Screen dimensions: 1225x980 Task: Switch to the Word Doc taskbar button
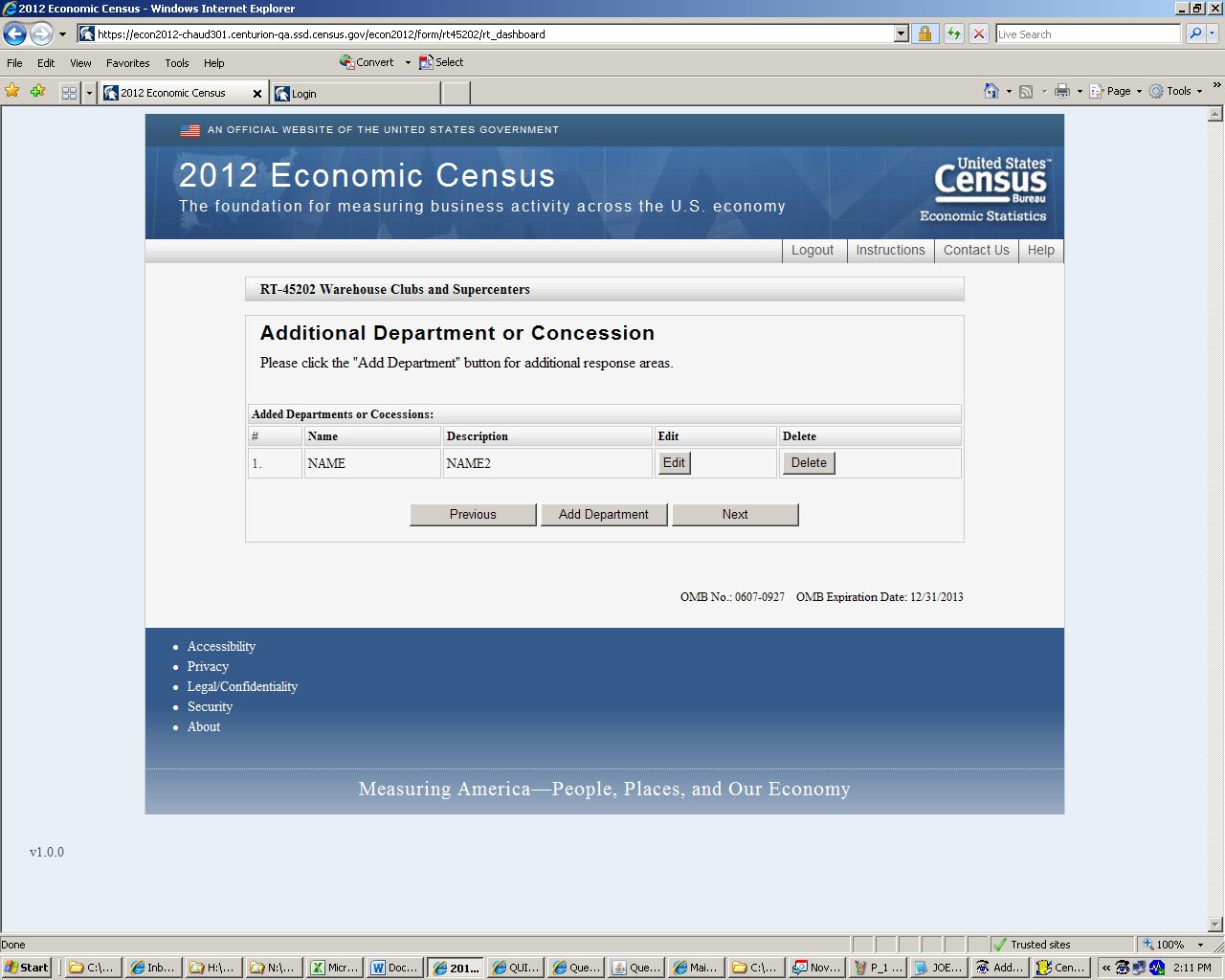[x=394, y=968]
